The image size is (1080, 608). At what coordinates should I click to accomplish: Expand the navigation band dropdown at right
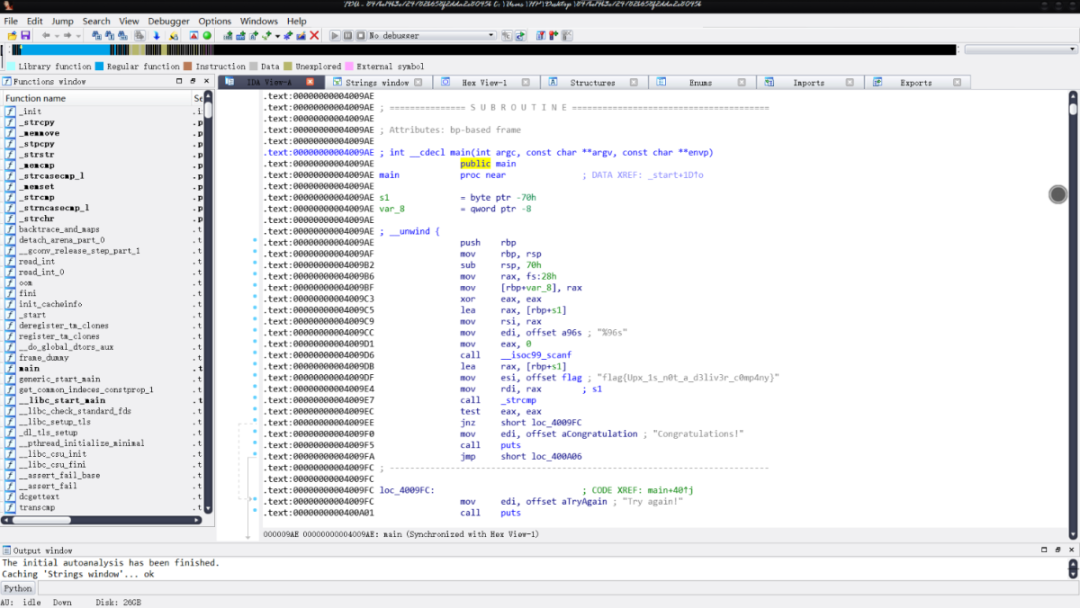coord(1071,49)
